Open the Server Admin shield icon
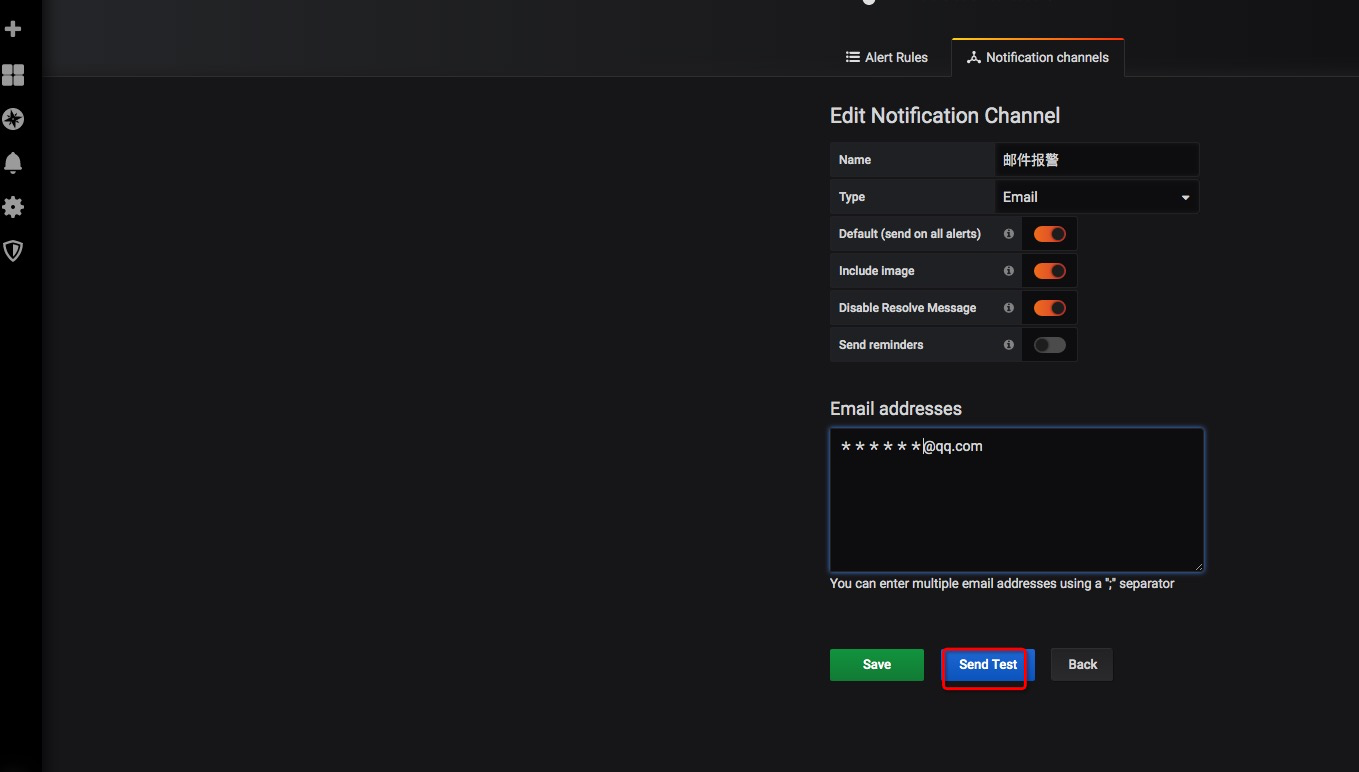1359x772 pixels. [x=13, y=251]
